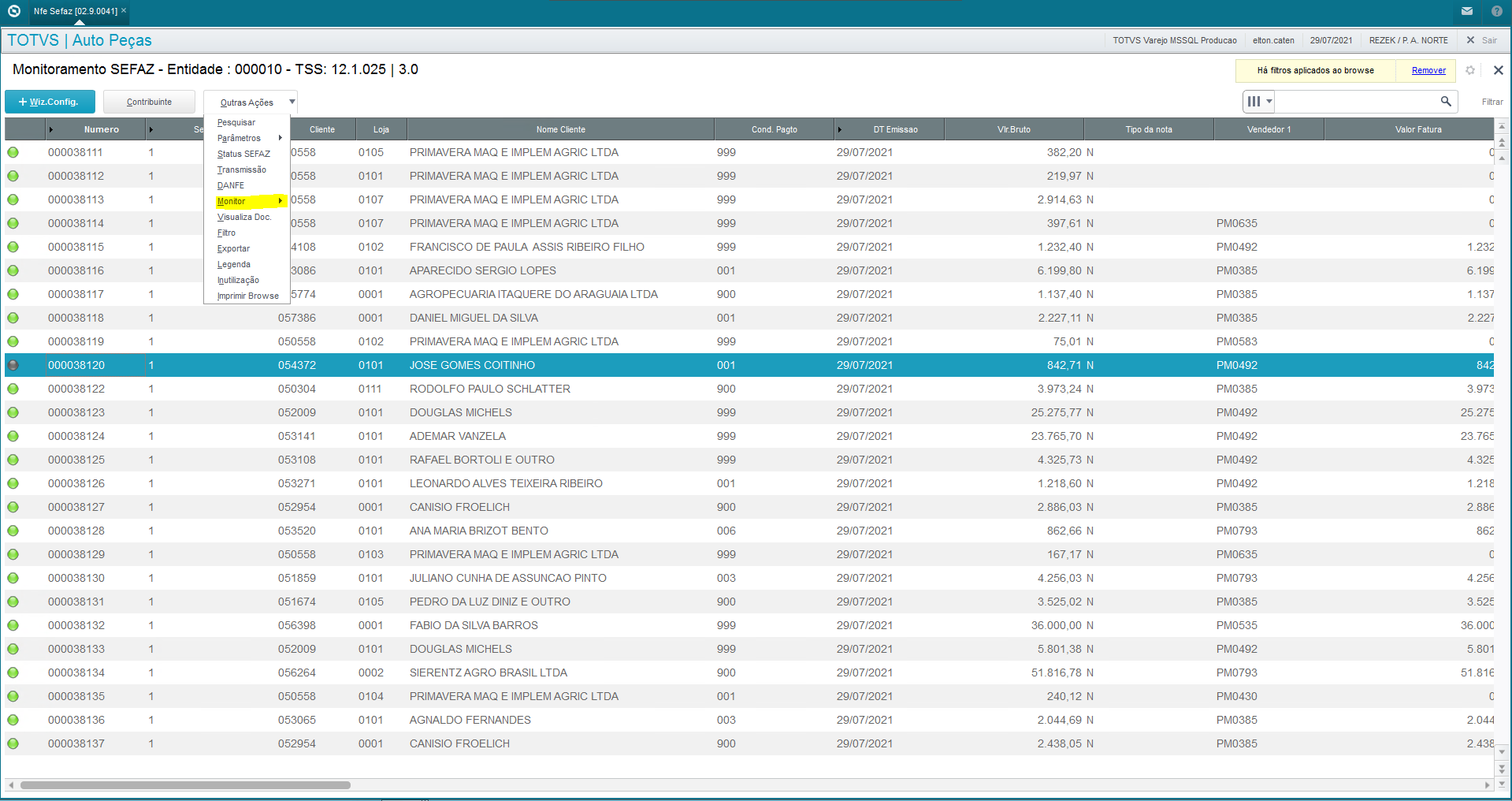1512x801 pixels.
Task: Click value 51.816,78 cell
Action: pyautogui.click(x=1057, y=672)
